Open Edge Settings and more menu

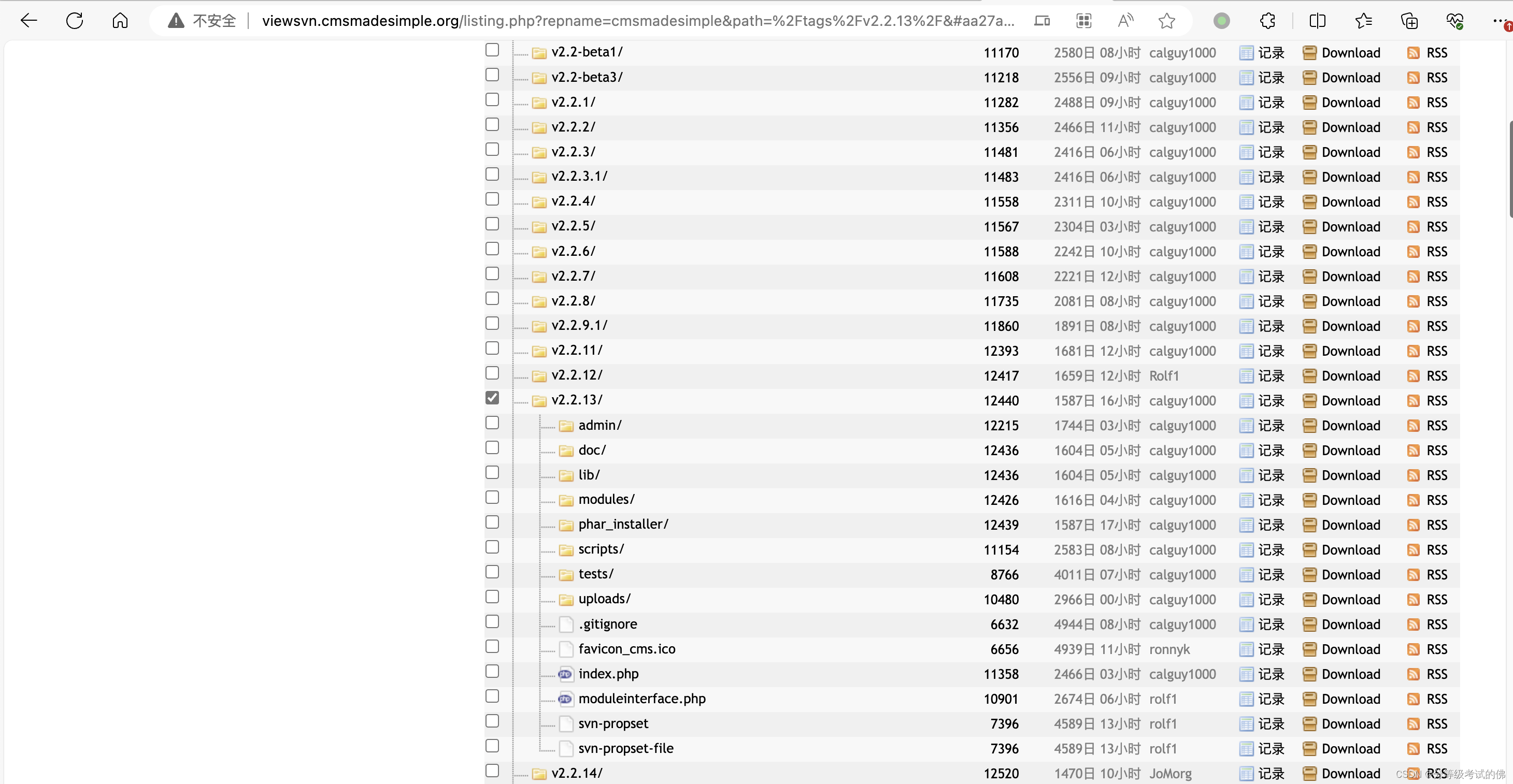pos(1498,21)
